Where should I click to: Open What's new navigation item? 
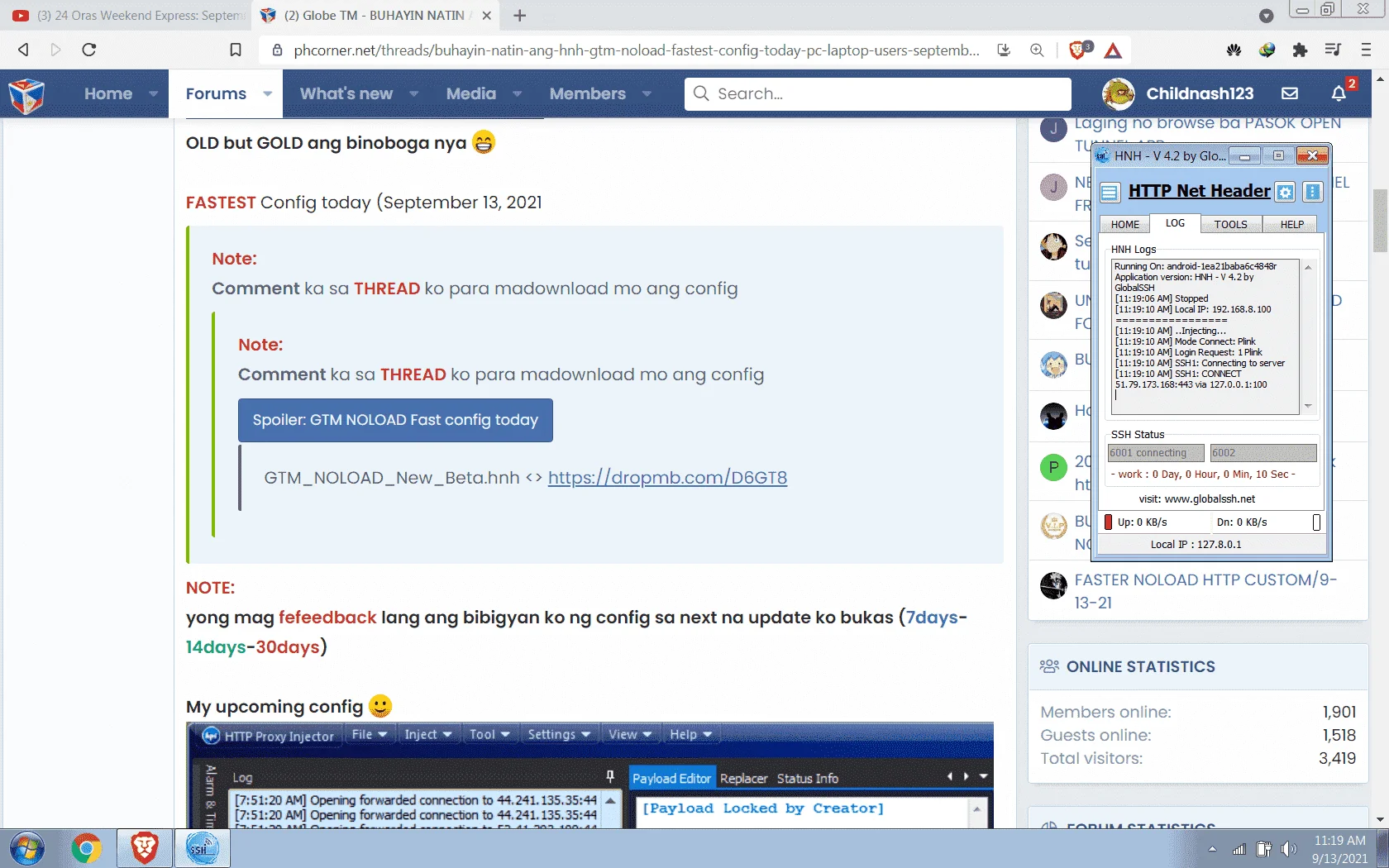click(x=346, y=93)
